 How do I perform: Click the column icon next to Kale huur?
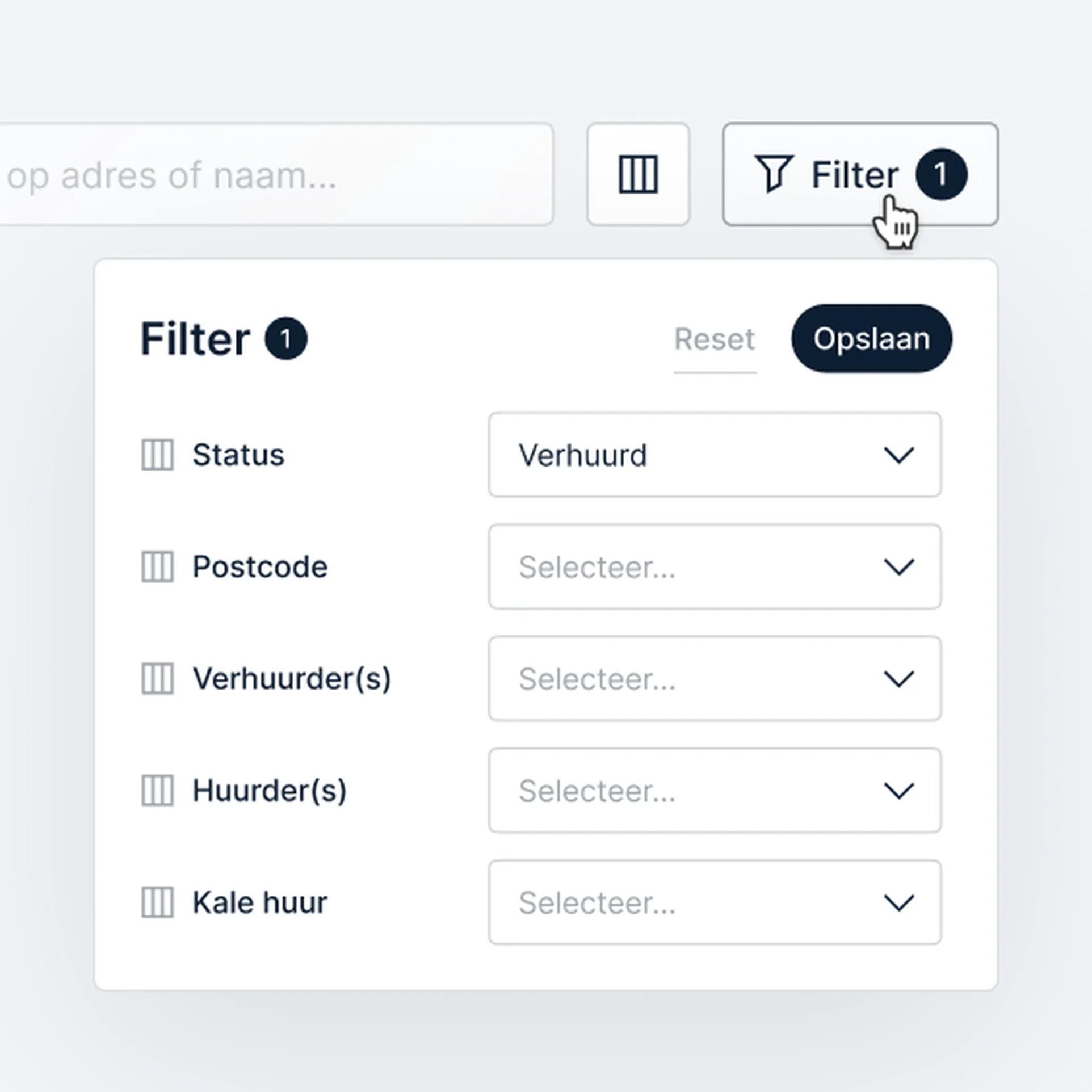[x=157, y=902]
